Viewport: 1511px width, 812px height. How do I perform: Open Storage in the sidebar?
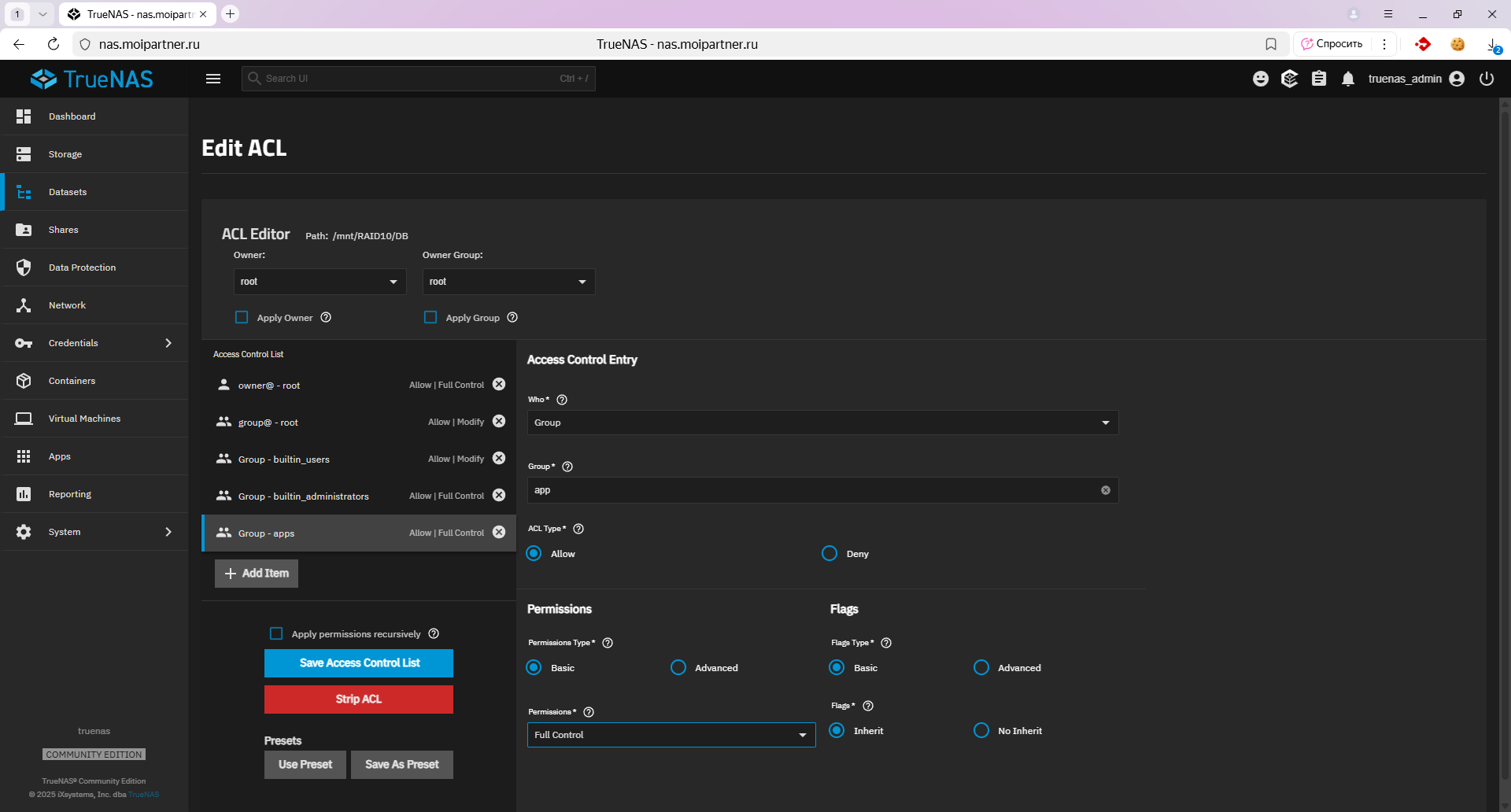click(65, 154)
